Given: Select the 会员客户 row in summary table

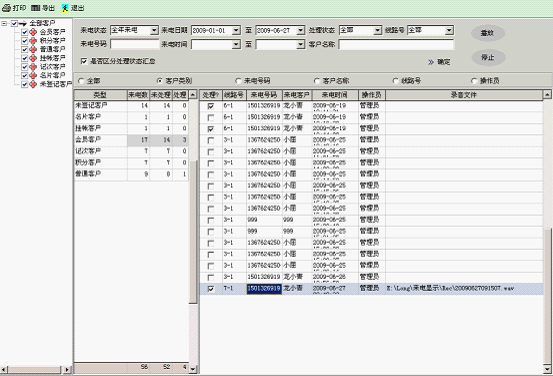Looking at the screenshot, I should (x=131, y=140).
